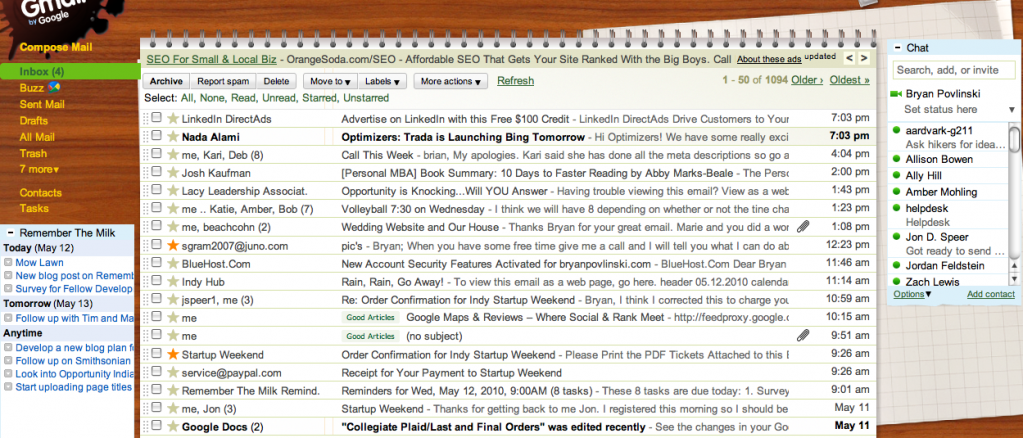
Task: Click Compose Mail
Action: point(55,47)
